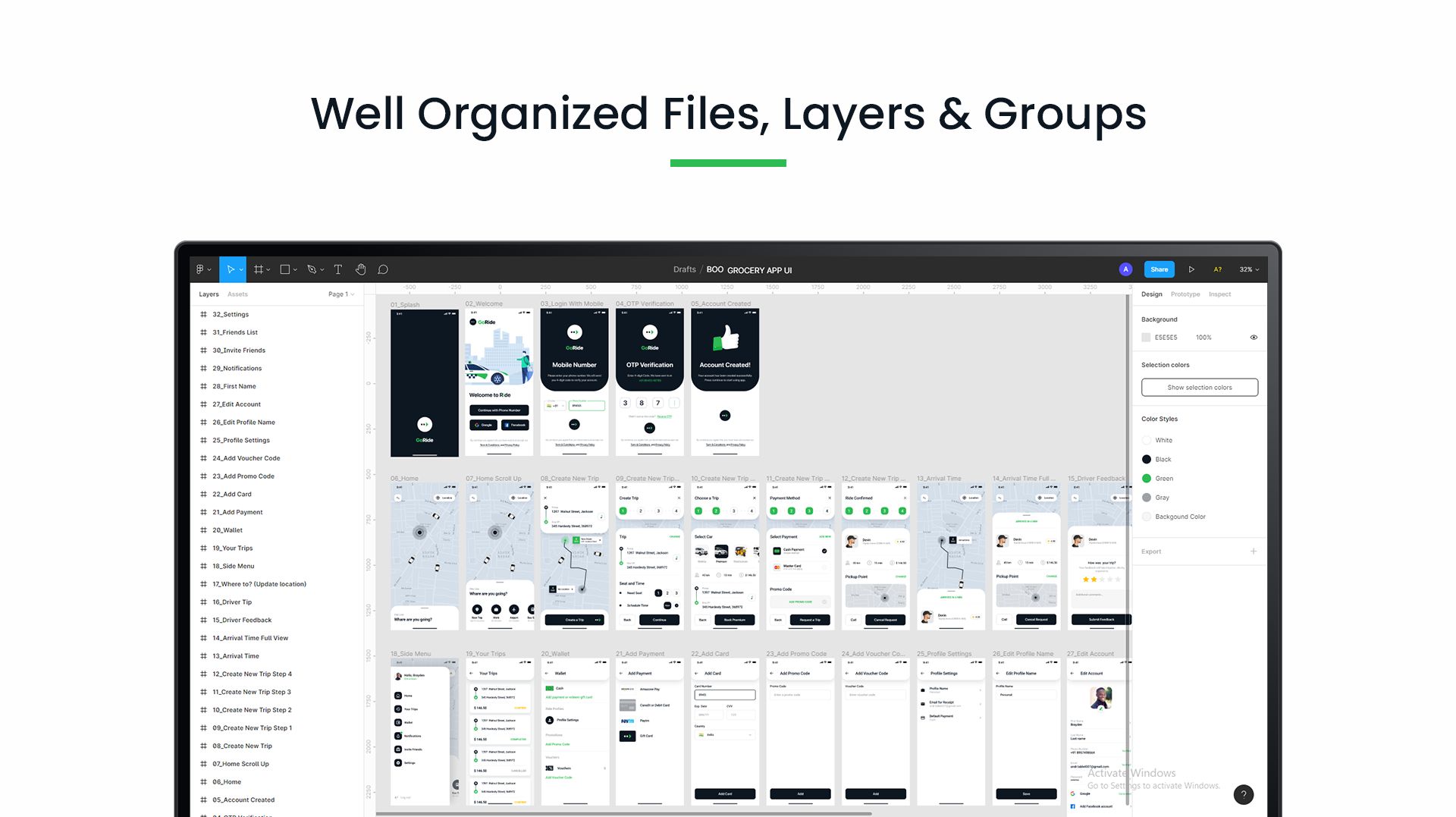
Task: Select the Gray color style
Action: click(x=1156, y=498)
